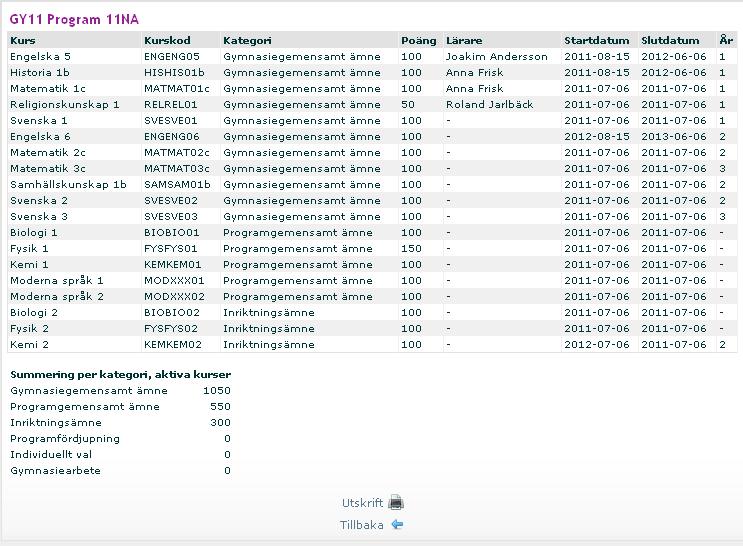This screenshot has width=743, height=546.
Task: Select the Svenska 3 course name
Action: click(x=39, y=217)
